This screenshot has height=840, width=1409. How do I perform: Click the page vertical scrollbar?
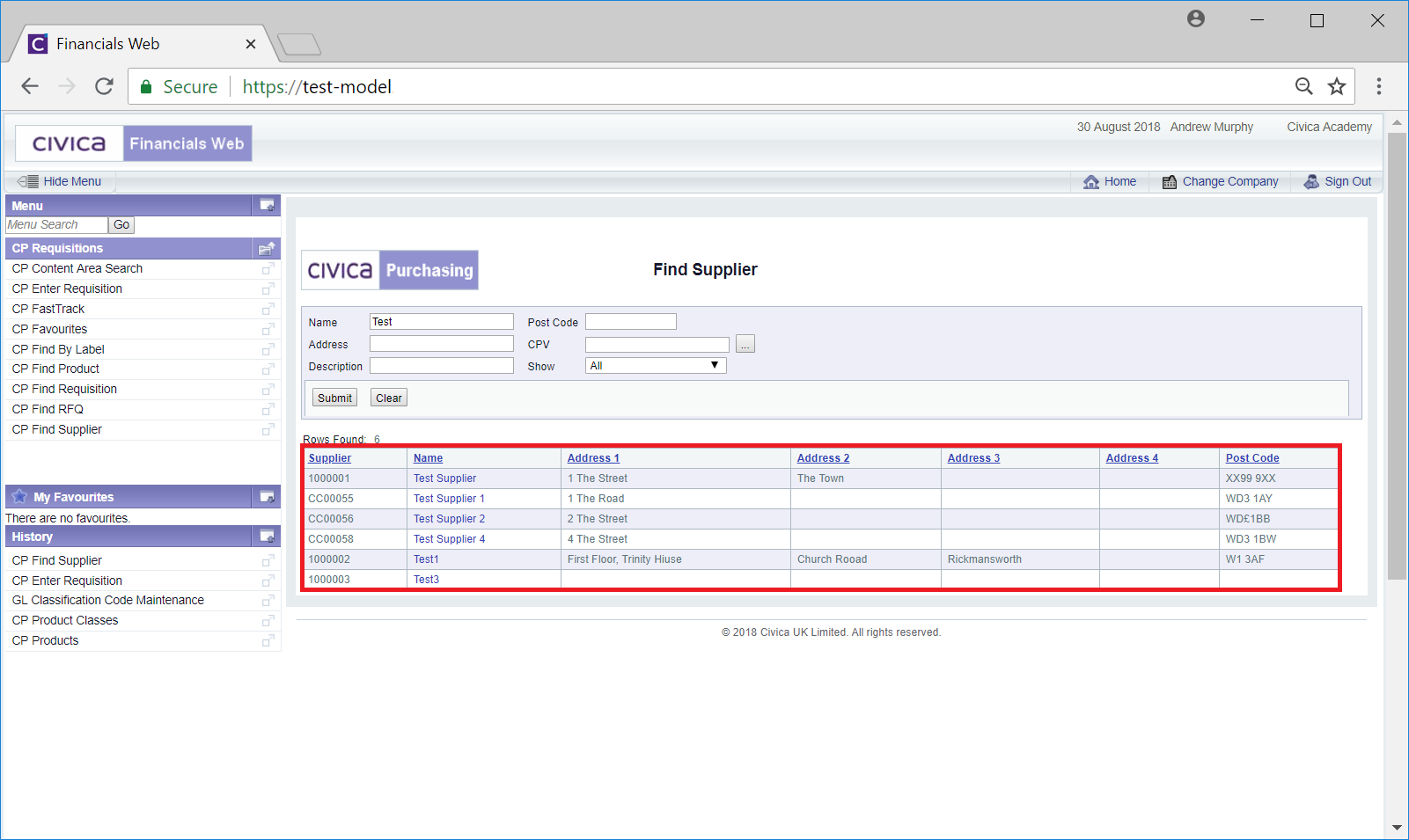point(1397,355)
